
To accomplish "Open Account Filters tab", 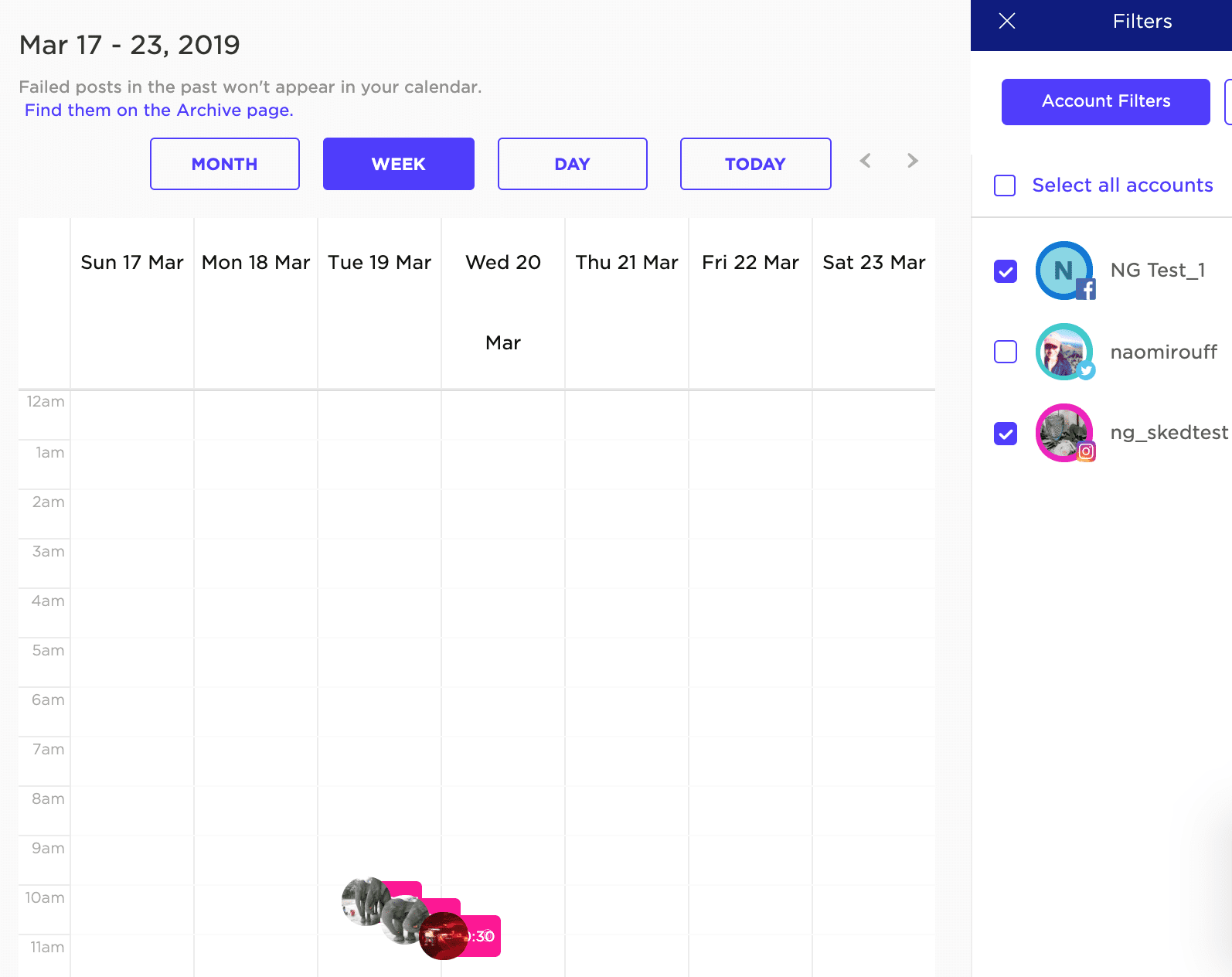I will click(1106, 102).
